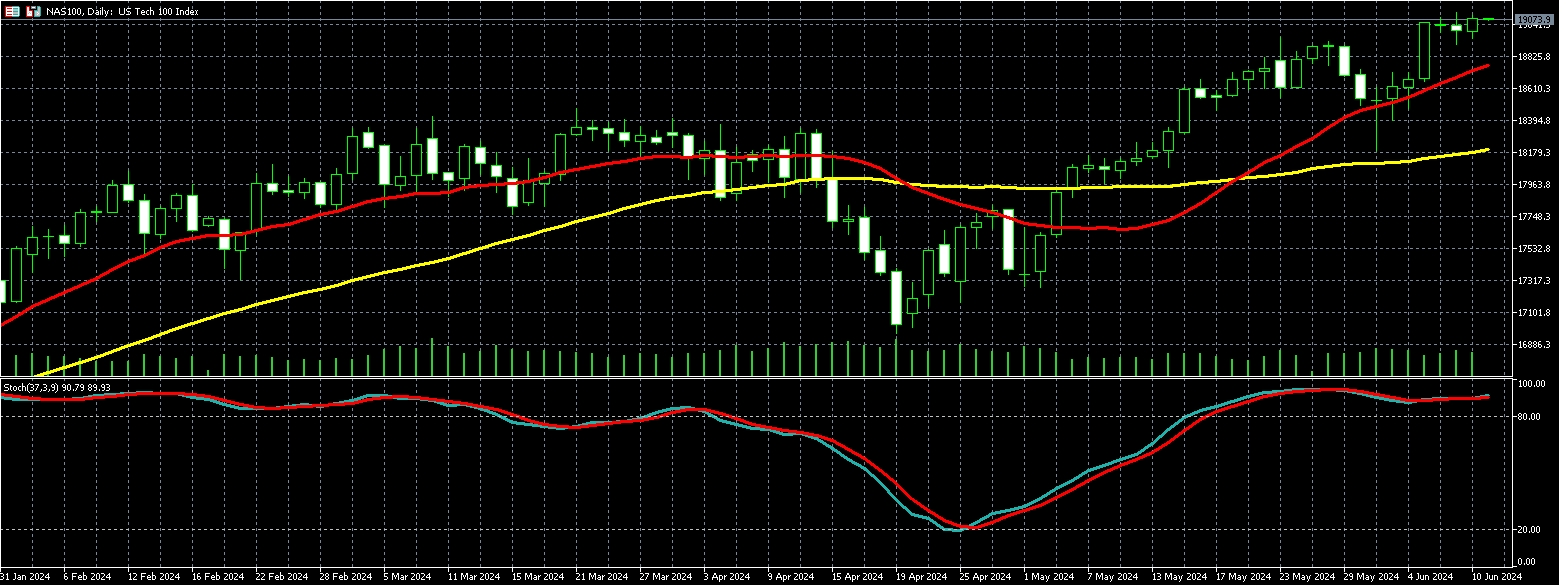Select the red moving average's right end
Image resolution: width=1559 pixels, height=585 pixels.
[x=1487, y=66]
